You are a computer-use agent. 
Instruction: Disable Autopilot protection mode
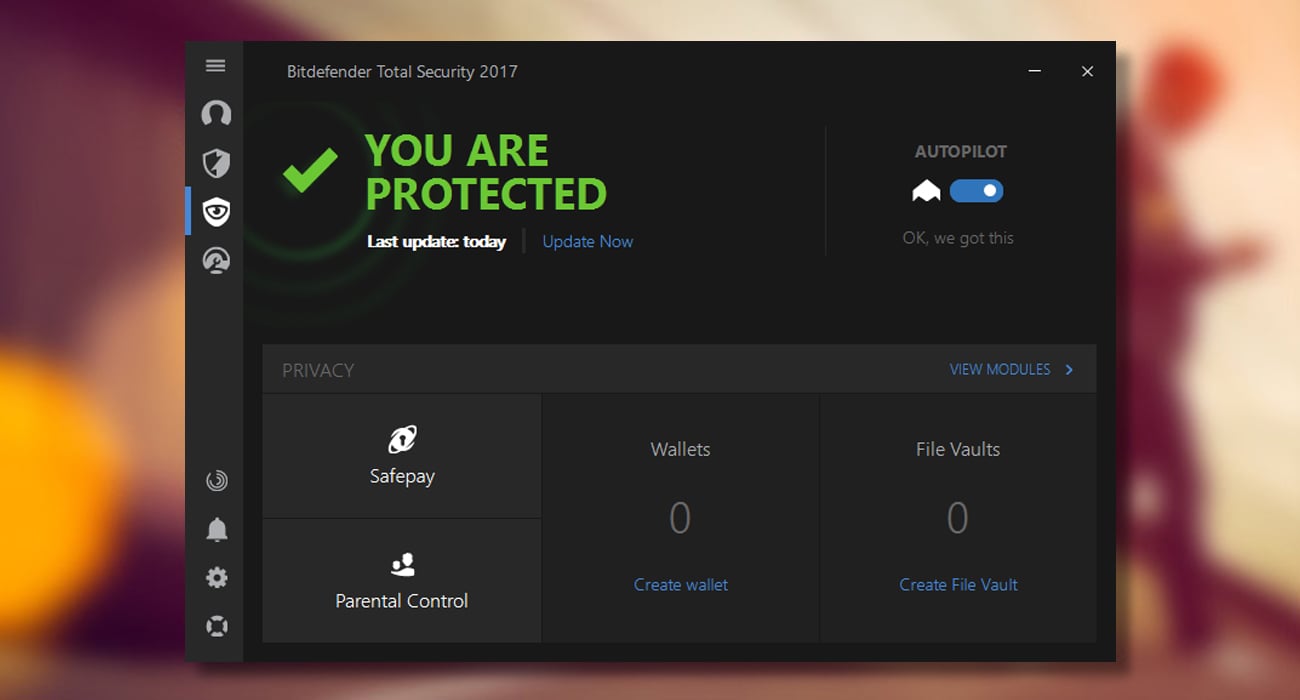(976, 190)
